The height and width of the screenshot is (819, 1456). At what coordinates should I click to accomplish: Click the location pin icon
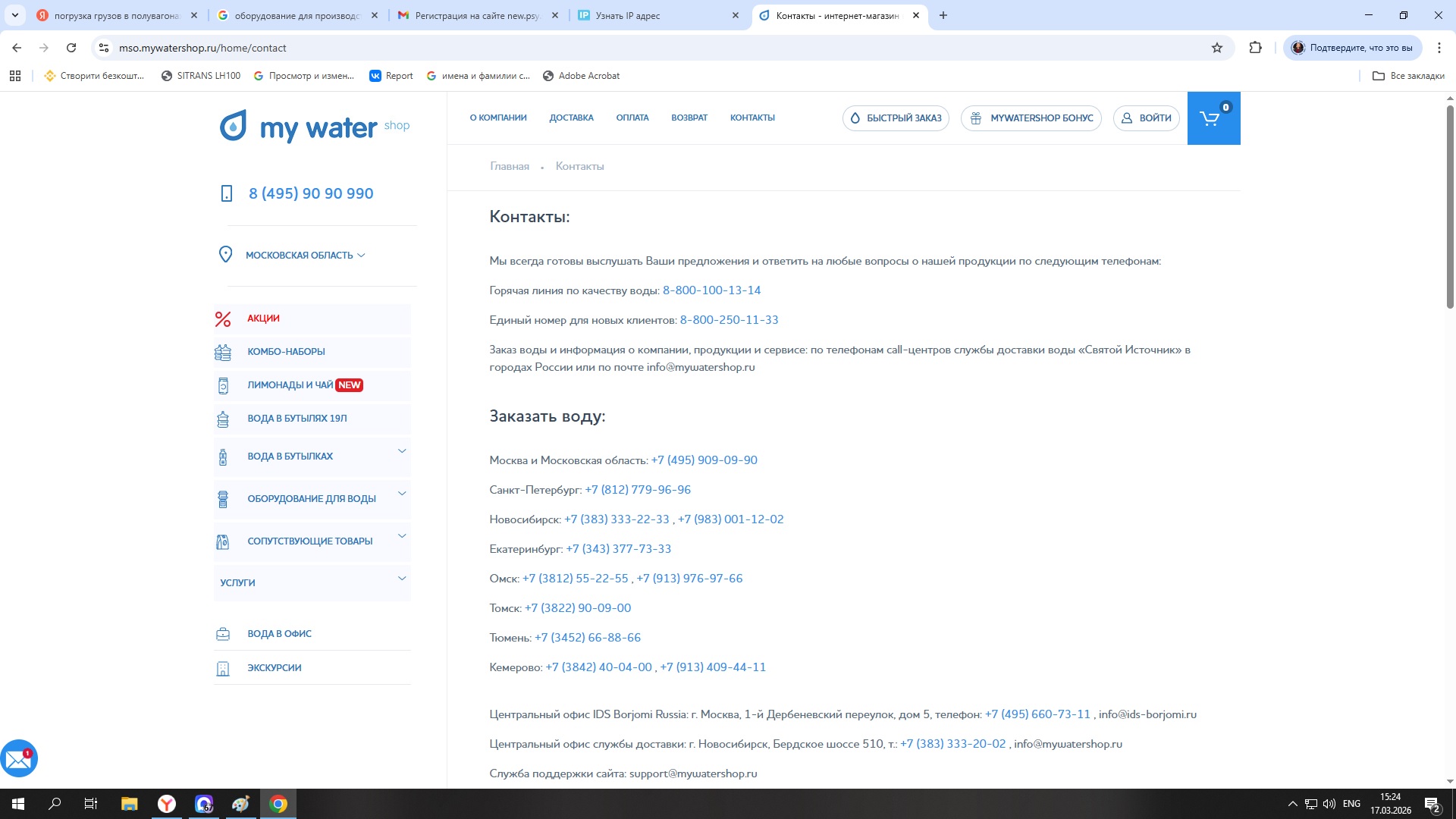[x=225, y=255]
